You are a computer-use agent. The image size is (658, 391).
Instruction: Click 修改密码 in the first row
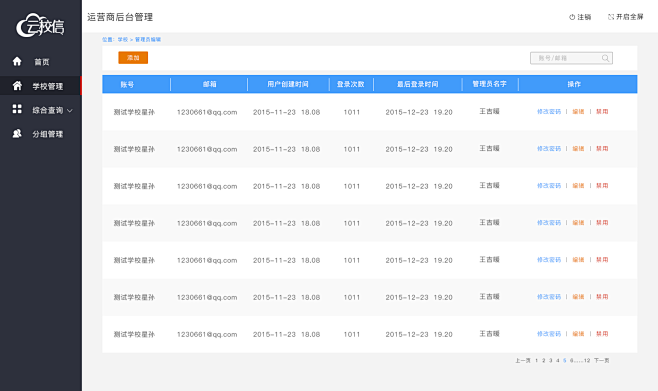pyautogui.click(x=549, y=112)
